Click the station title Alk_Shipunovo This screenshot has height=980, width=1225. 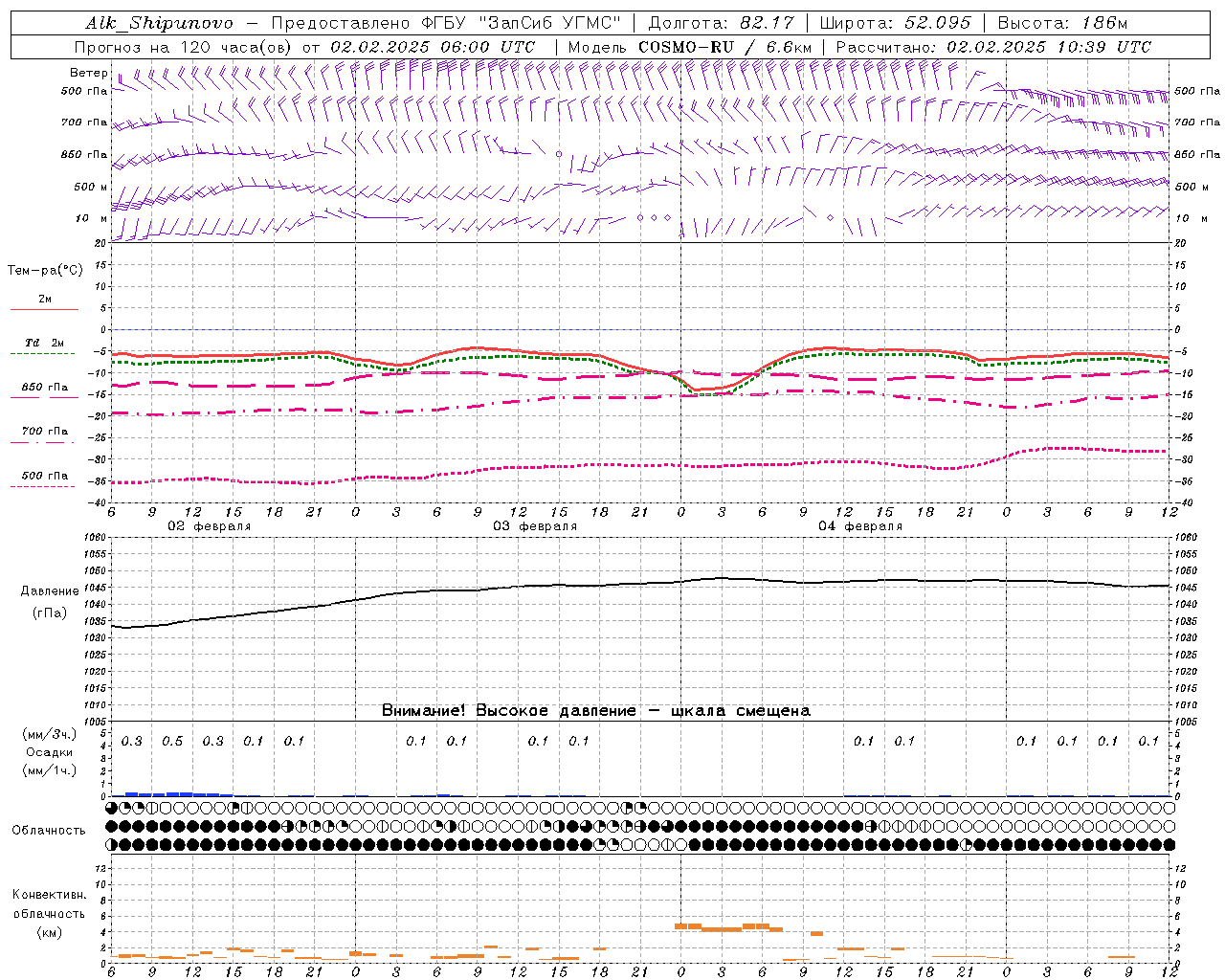tap(159, 23)
